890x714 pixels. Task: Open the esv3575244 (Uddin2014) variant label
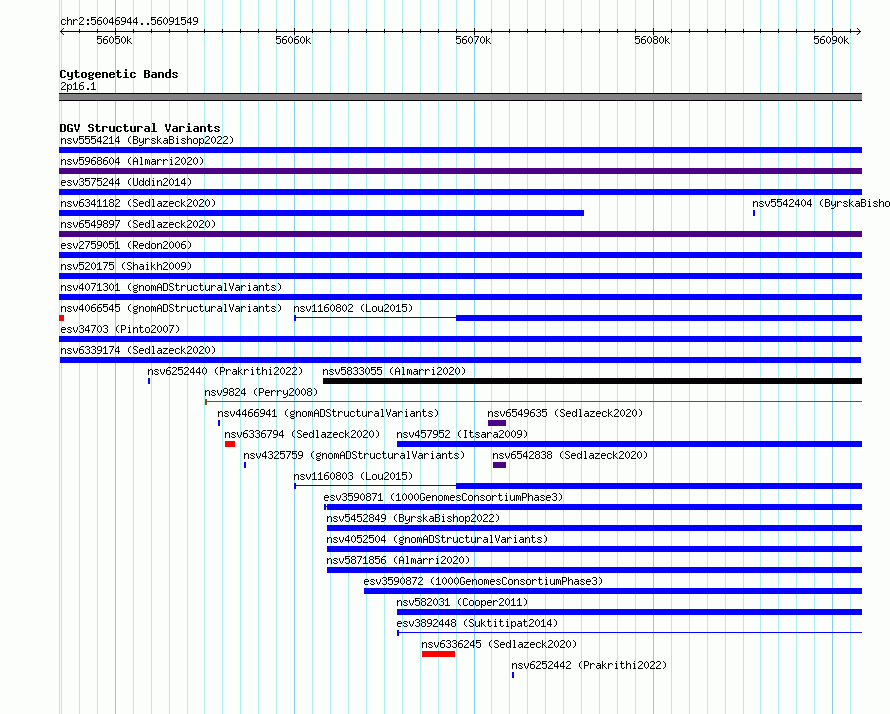click(126, 182)
